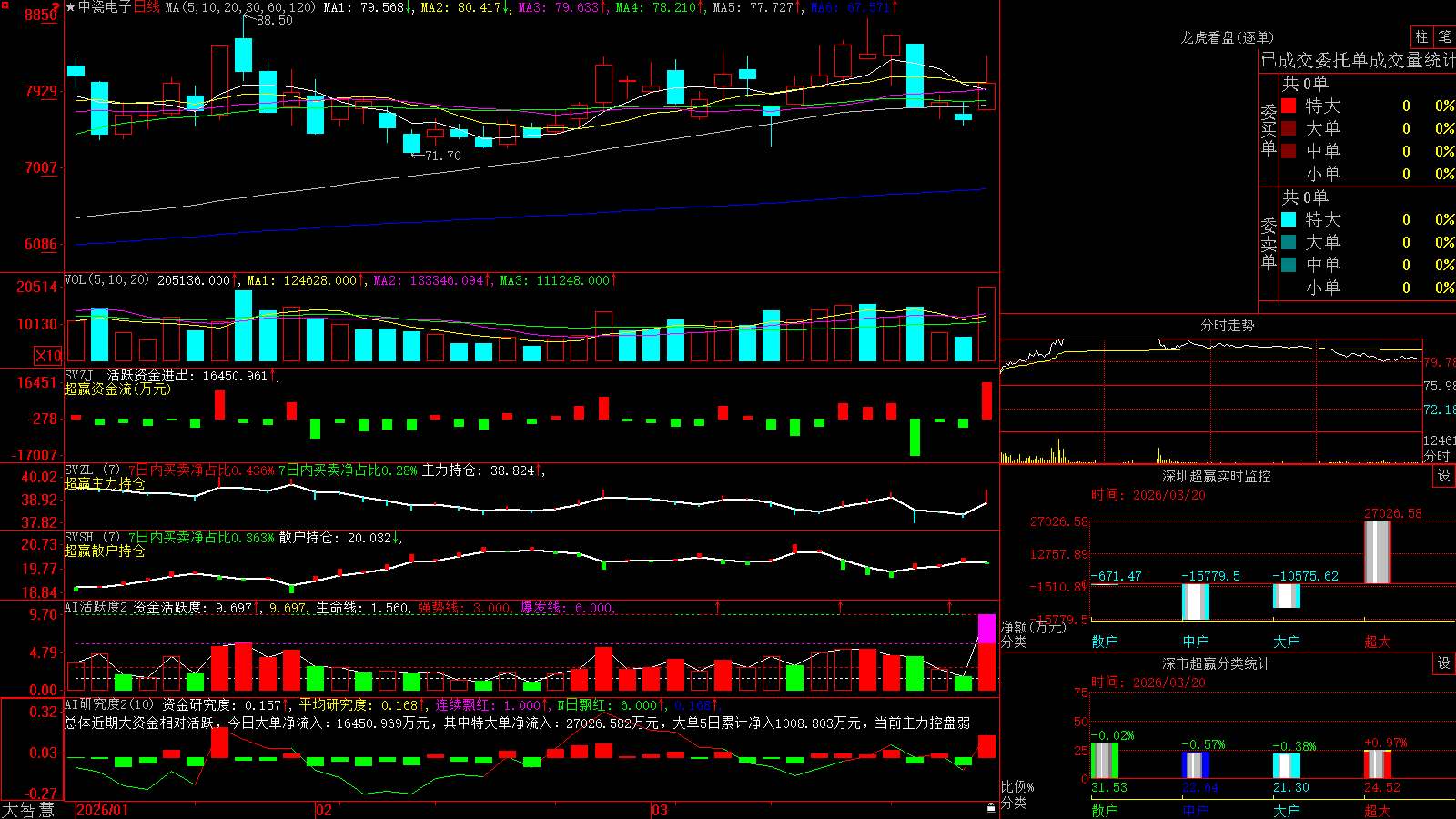Click the MA2: 80.417 value
The image size is (1456, 819).
465,7
